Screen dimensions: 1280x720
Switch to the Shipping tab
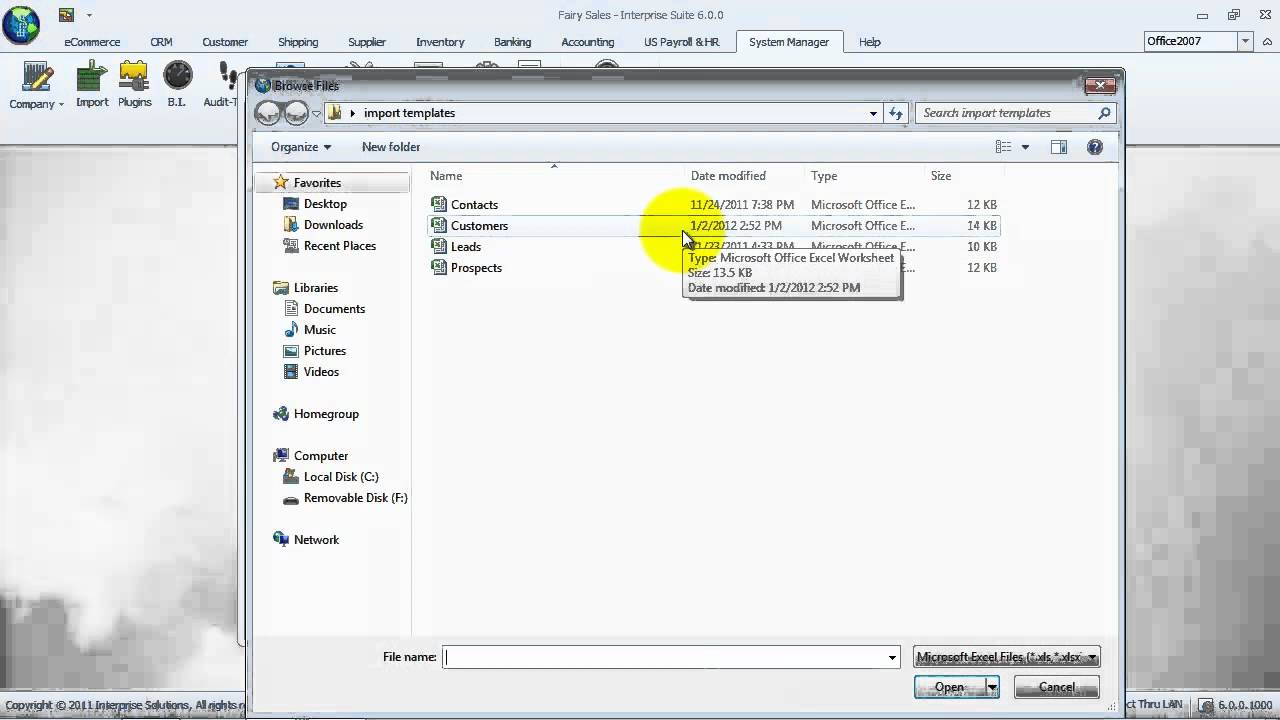[298, 42]
